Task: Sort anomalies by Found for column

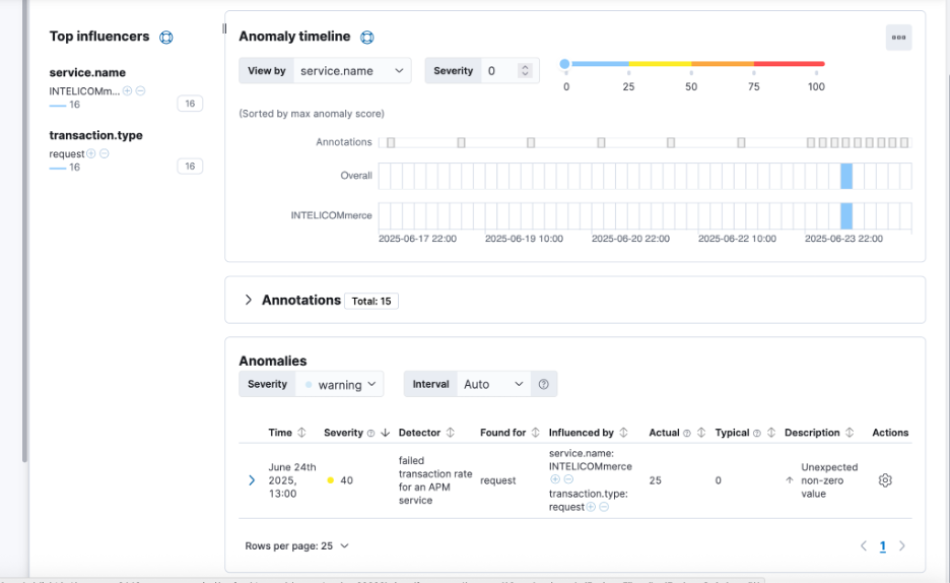Action: [535, 433]
